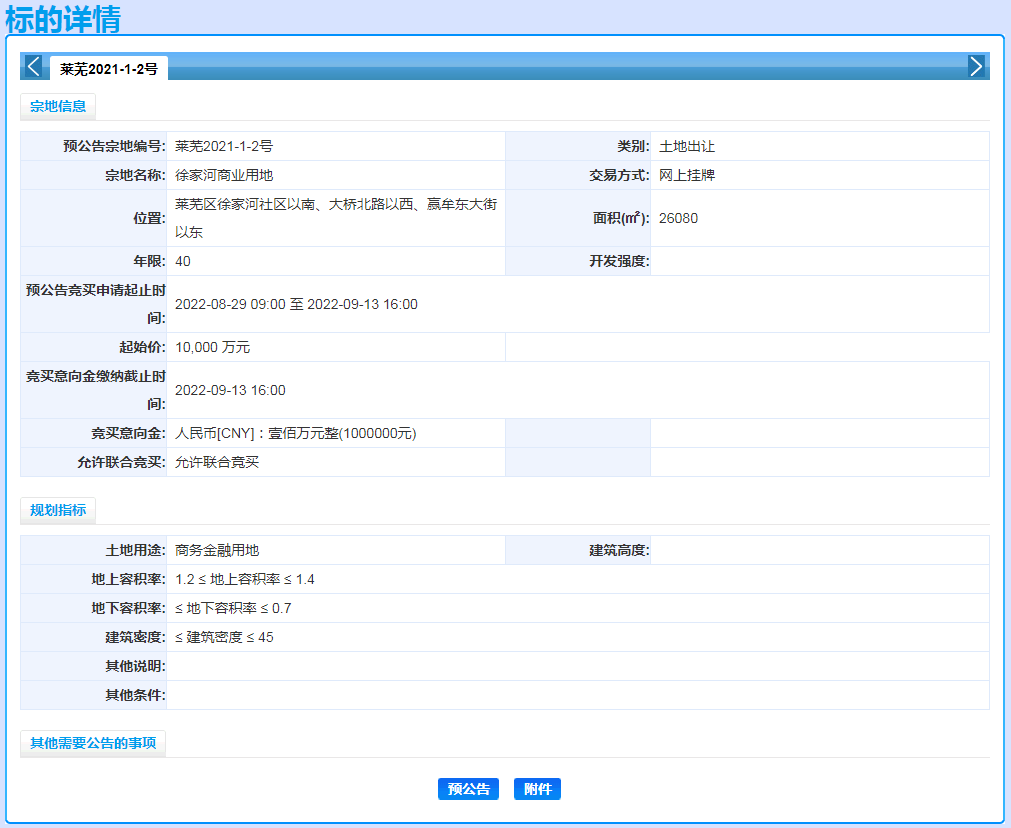Select the 允许联合竞买 label
This screenshot has width=1011, height=828.
[121, 462]
